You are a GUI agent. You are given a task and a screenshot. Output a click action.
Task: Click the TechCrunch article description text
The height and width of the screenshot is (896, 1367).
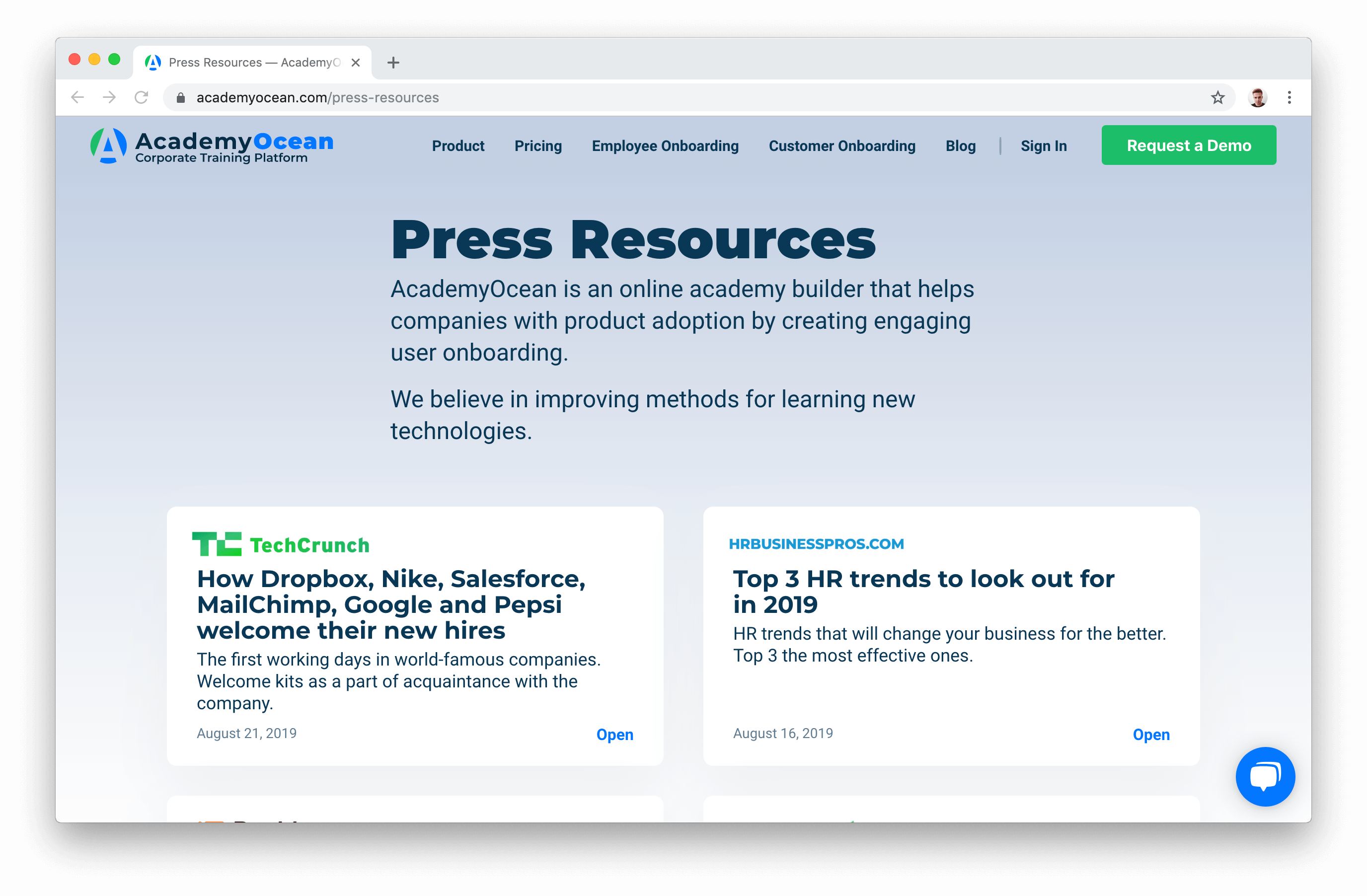[398, 680]
